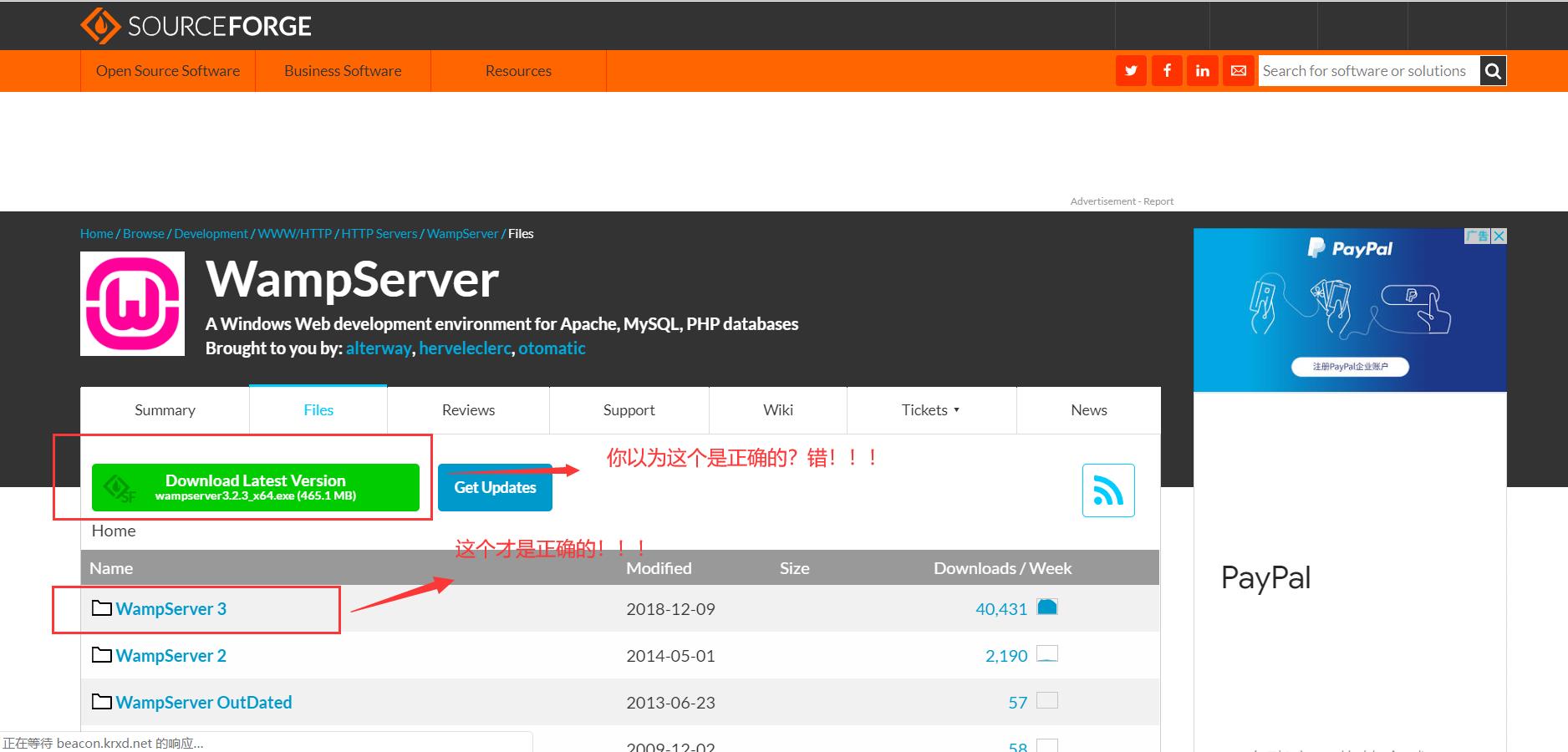Click the WampServer OutDated folder icon

pos(102,702)
